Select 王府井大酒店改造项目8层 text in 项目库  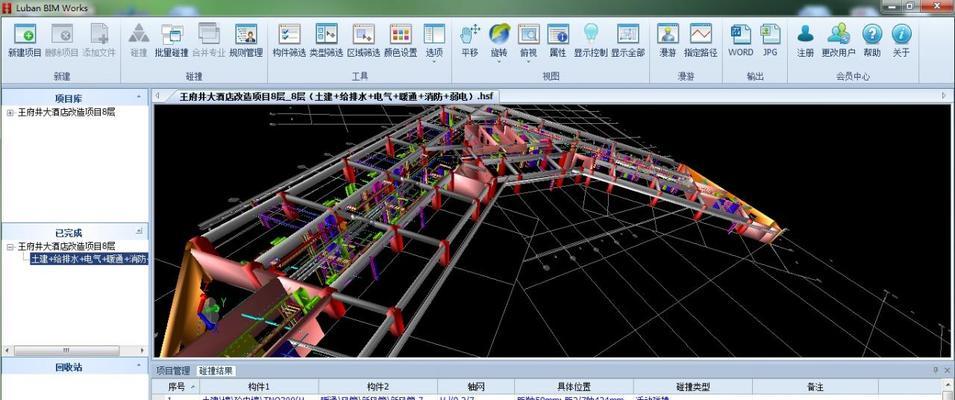66,113
